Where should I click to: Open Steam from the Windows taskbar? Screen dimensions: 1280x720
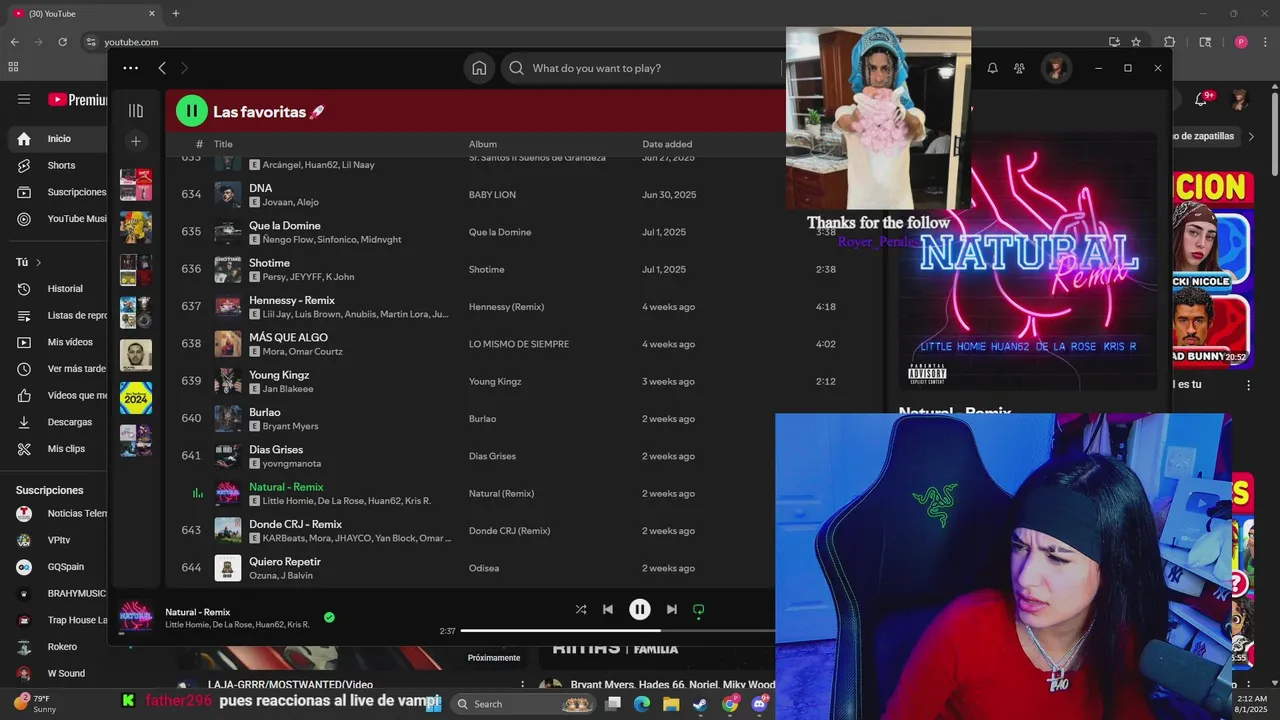pos(700,704)
